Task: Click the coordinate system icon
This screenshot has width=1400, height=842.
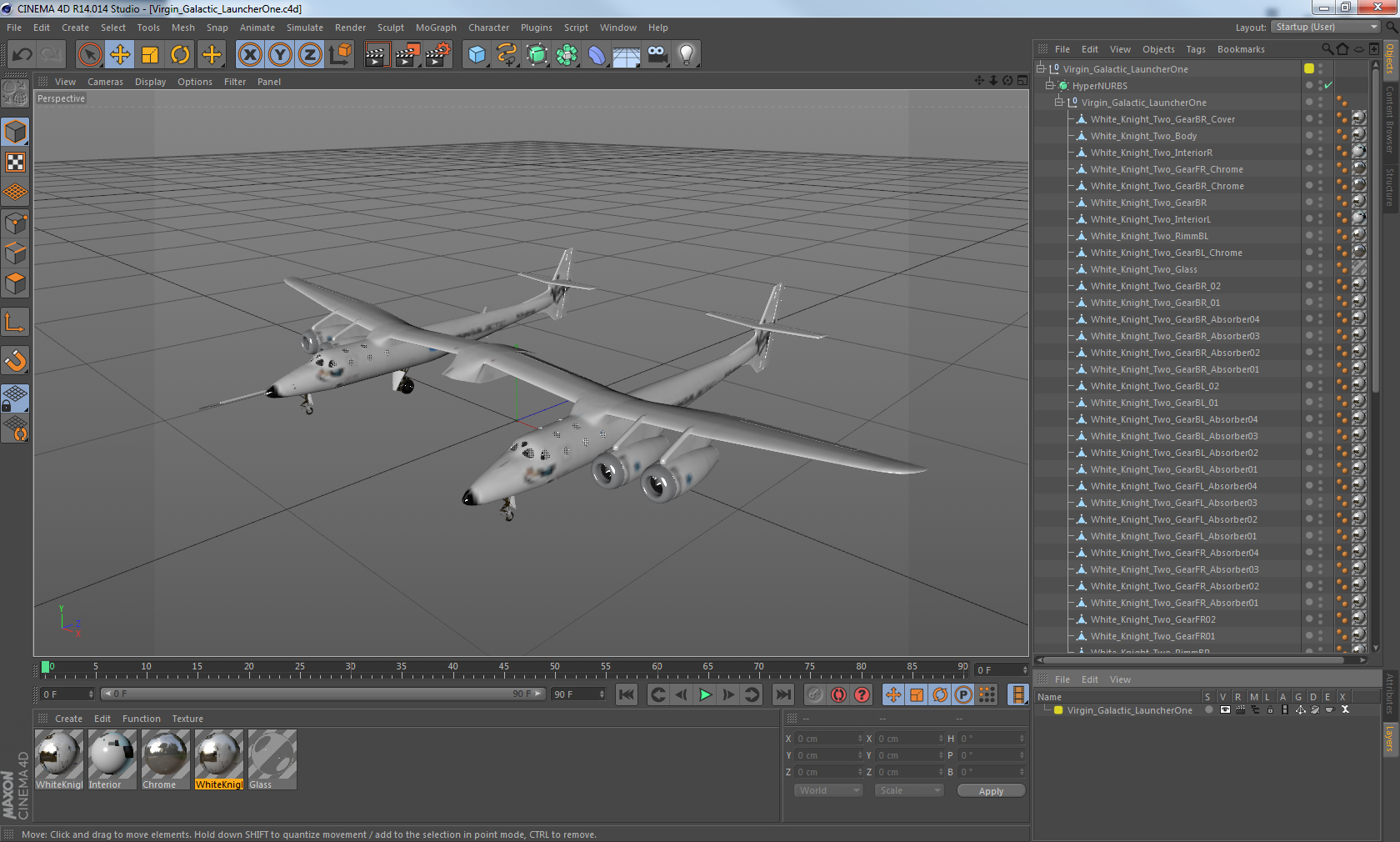Action: click(x=340, y=55)
